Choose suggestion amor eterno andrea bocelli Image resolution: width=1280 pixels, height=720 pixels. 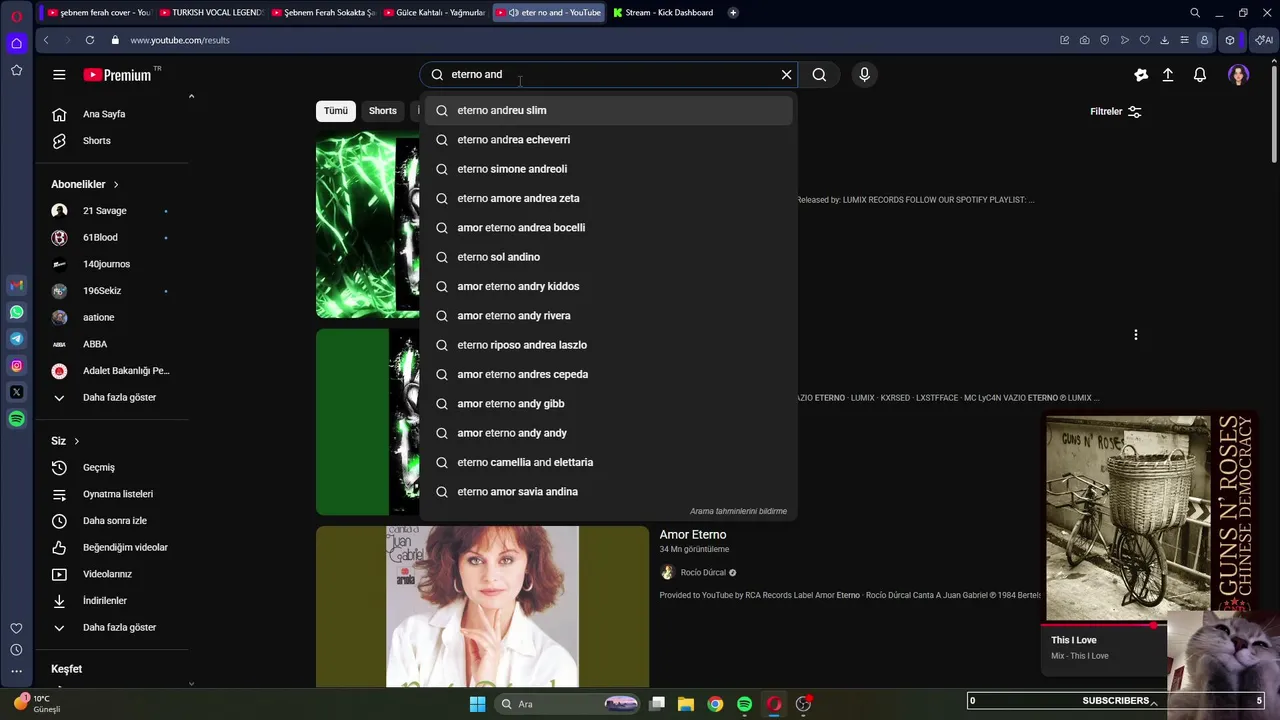pos(609,228)
